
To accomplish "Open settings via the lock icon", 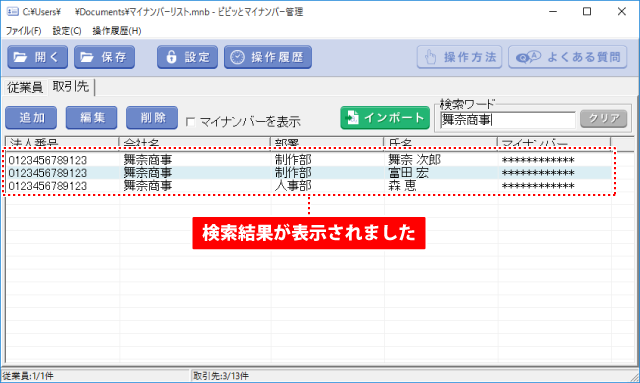I will click(x=171, y=57).
